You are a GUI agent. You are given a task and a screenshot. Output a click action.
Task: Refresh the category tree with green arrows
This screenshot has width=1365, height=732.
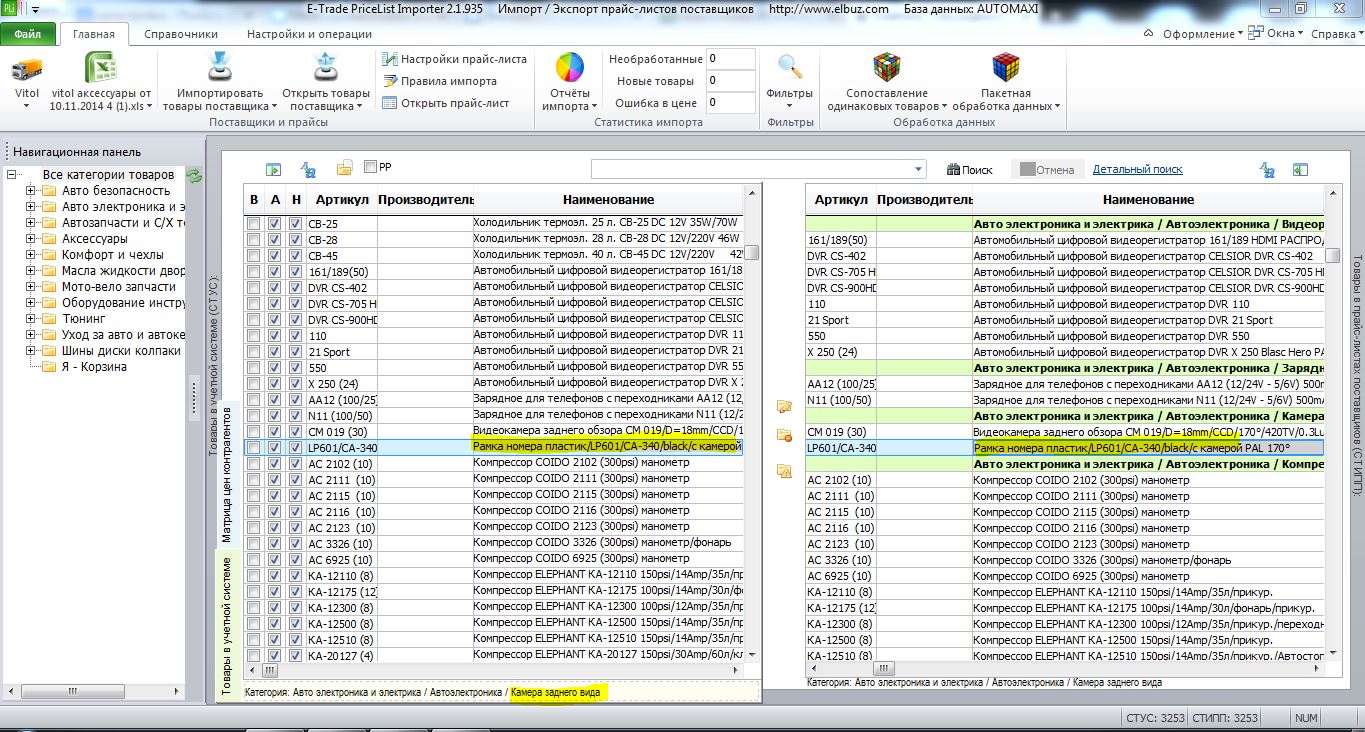[x=195, y=176]
